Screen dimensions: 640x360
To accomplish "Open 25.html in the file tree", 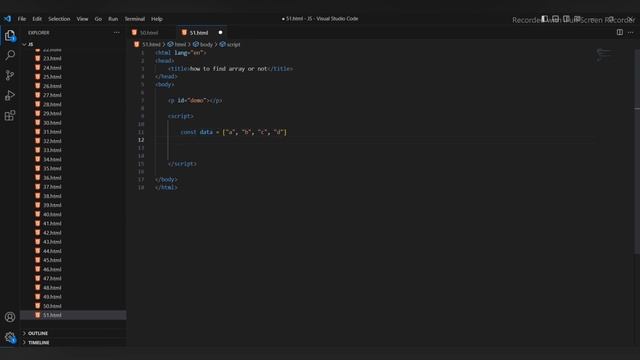I will point(52,77).
